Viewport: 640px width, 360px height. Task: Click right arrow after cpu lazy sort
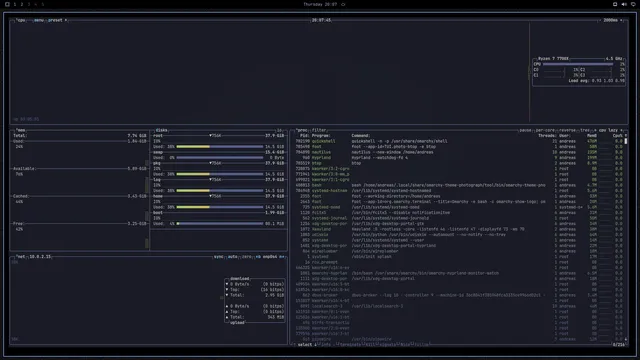(x=621, y=130)
